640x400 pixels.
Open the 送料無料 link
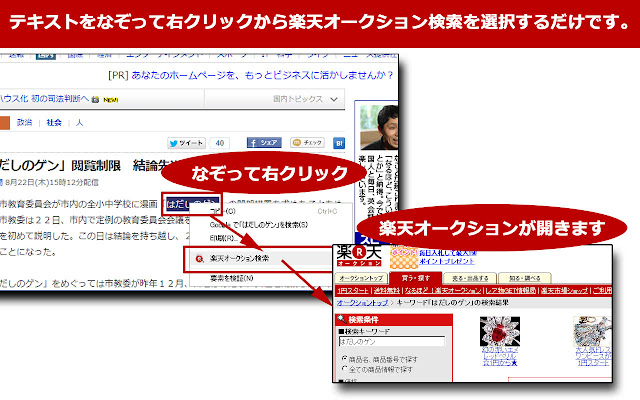pos(387,290)
